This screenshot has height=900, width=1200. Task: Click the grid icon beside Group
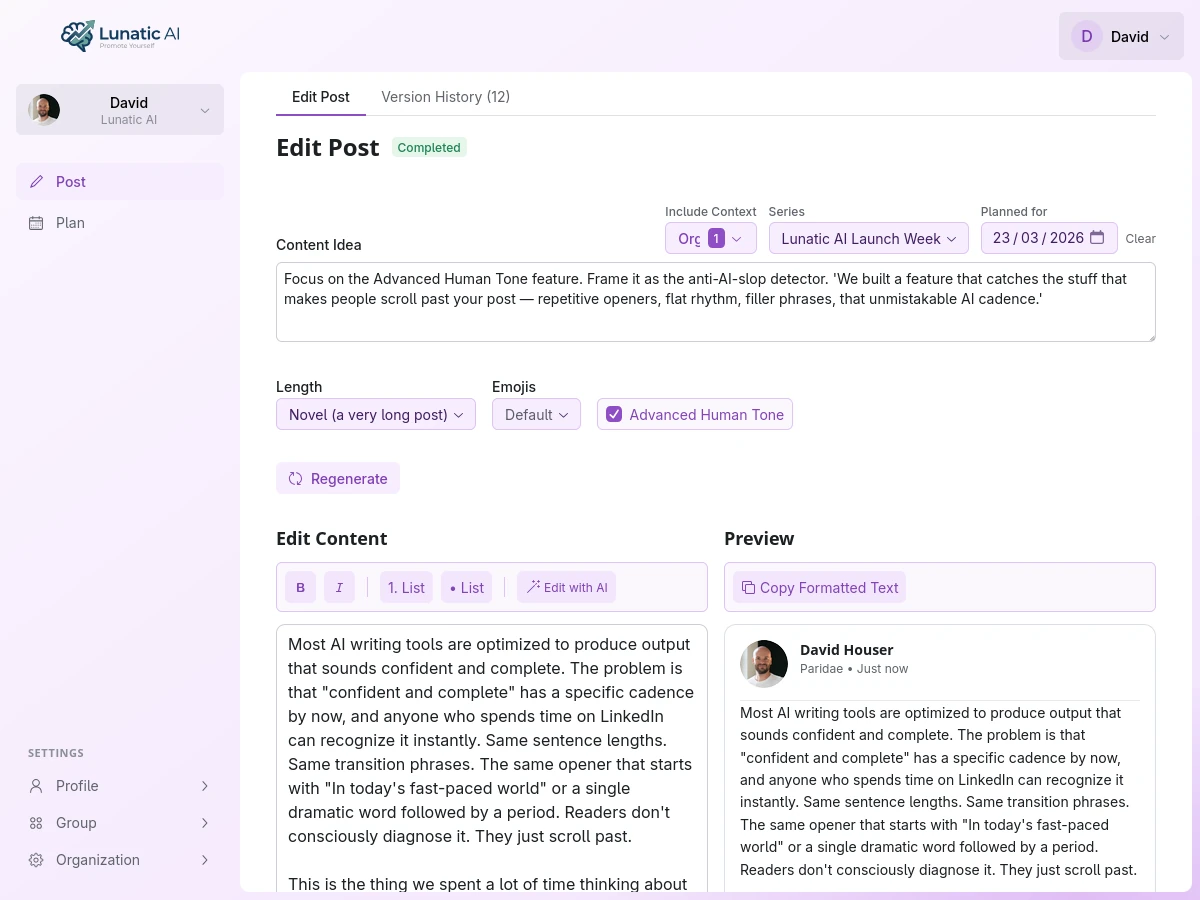pyautogui.click(x=36, y=823)
